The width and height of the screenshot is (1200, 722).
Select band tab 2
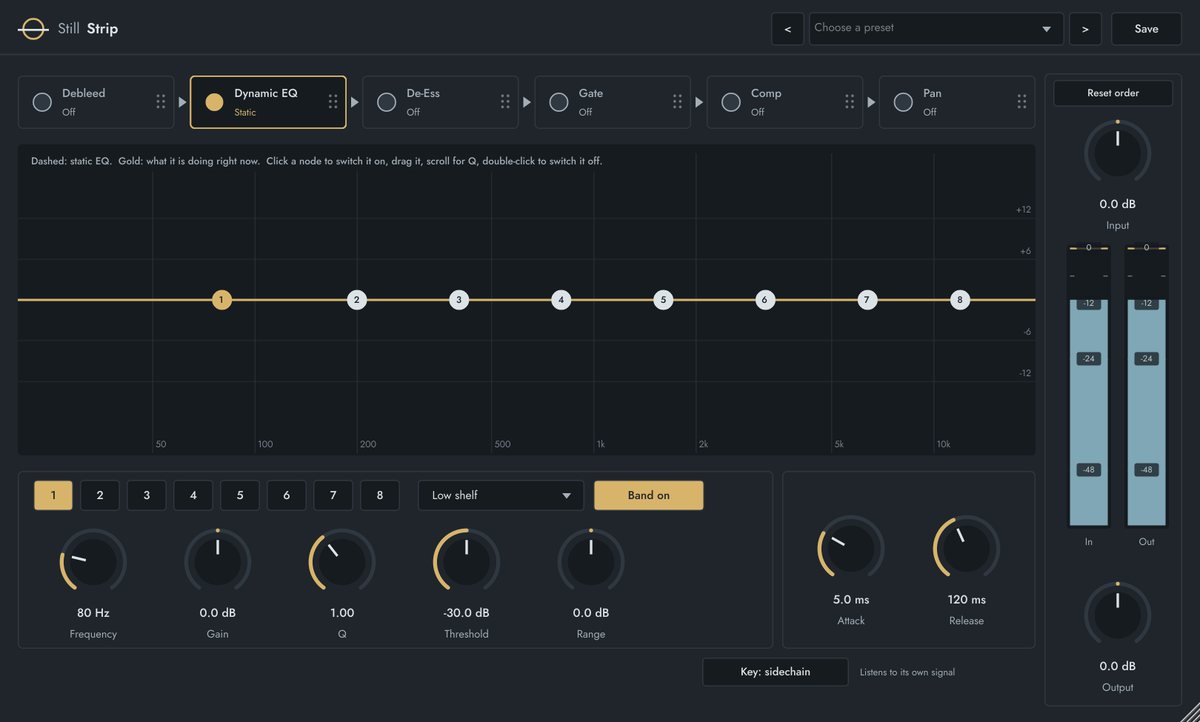point(100,495)
